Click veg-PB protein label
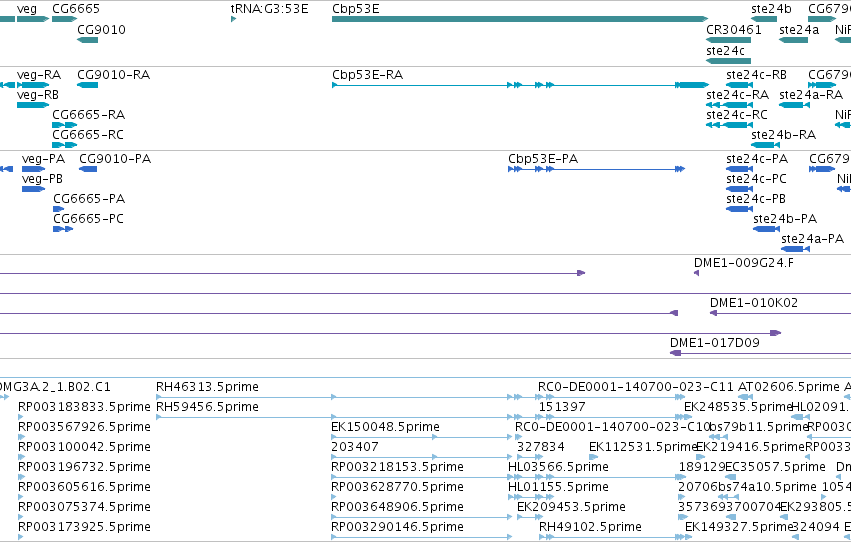Screen dimensions: 851x542 click(x=42, y=178)
